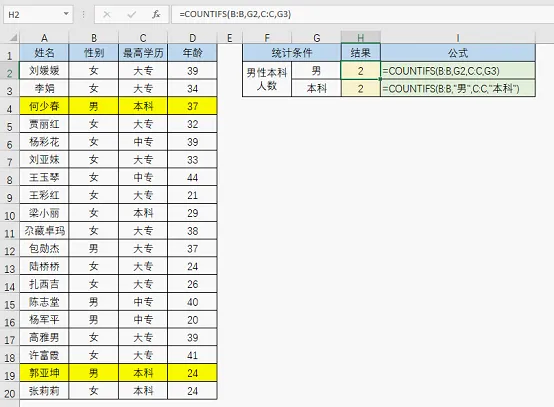Click the cancel X icon in formula bar
This screenshot has width=554, height=407.
point(107,14)
